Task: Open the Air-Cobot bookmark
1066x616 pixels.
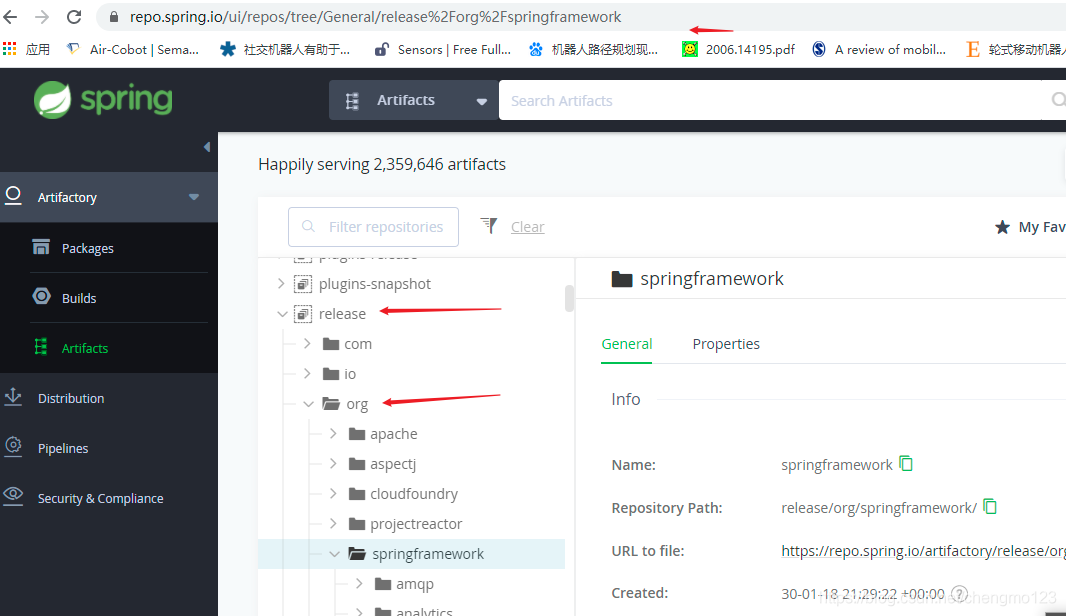Action: click(x=133, y=49)
